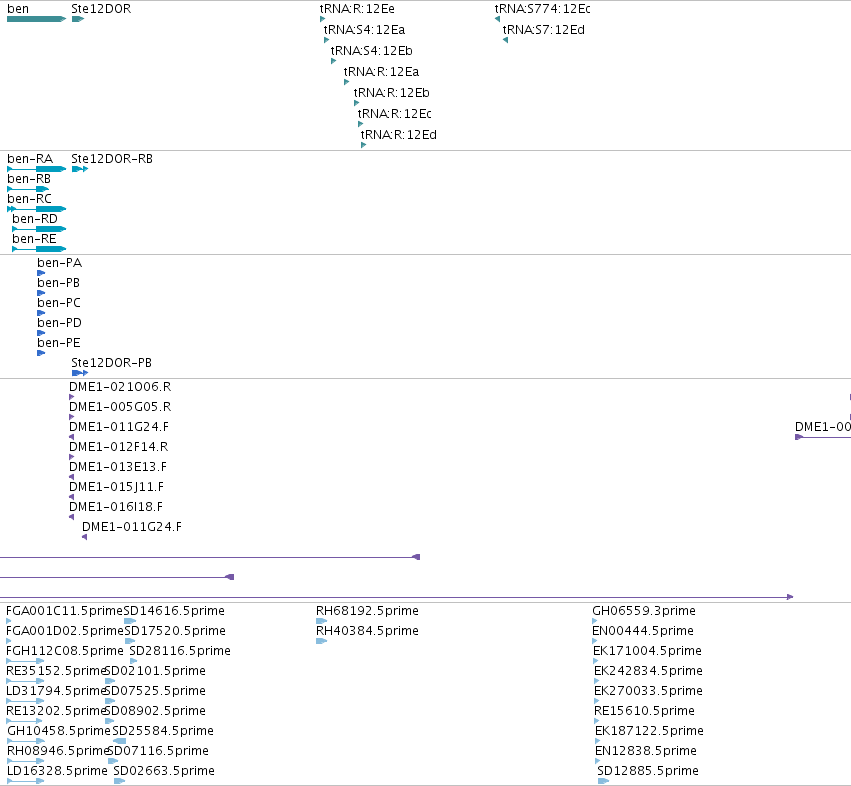This screenshot has width=851, height=786.
Task: Click the ben-RD transcript label
Action: 35,219
